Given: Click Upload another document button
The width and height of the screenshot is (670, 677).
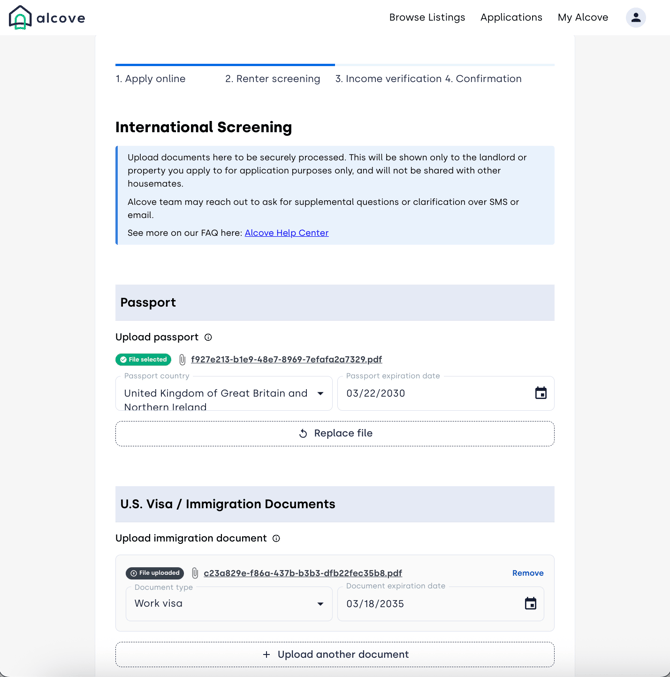Looking at the screenshot, I should [335, 655].
